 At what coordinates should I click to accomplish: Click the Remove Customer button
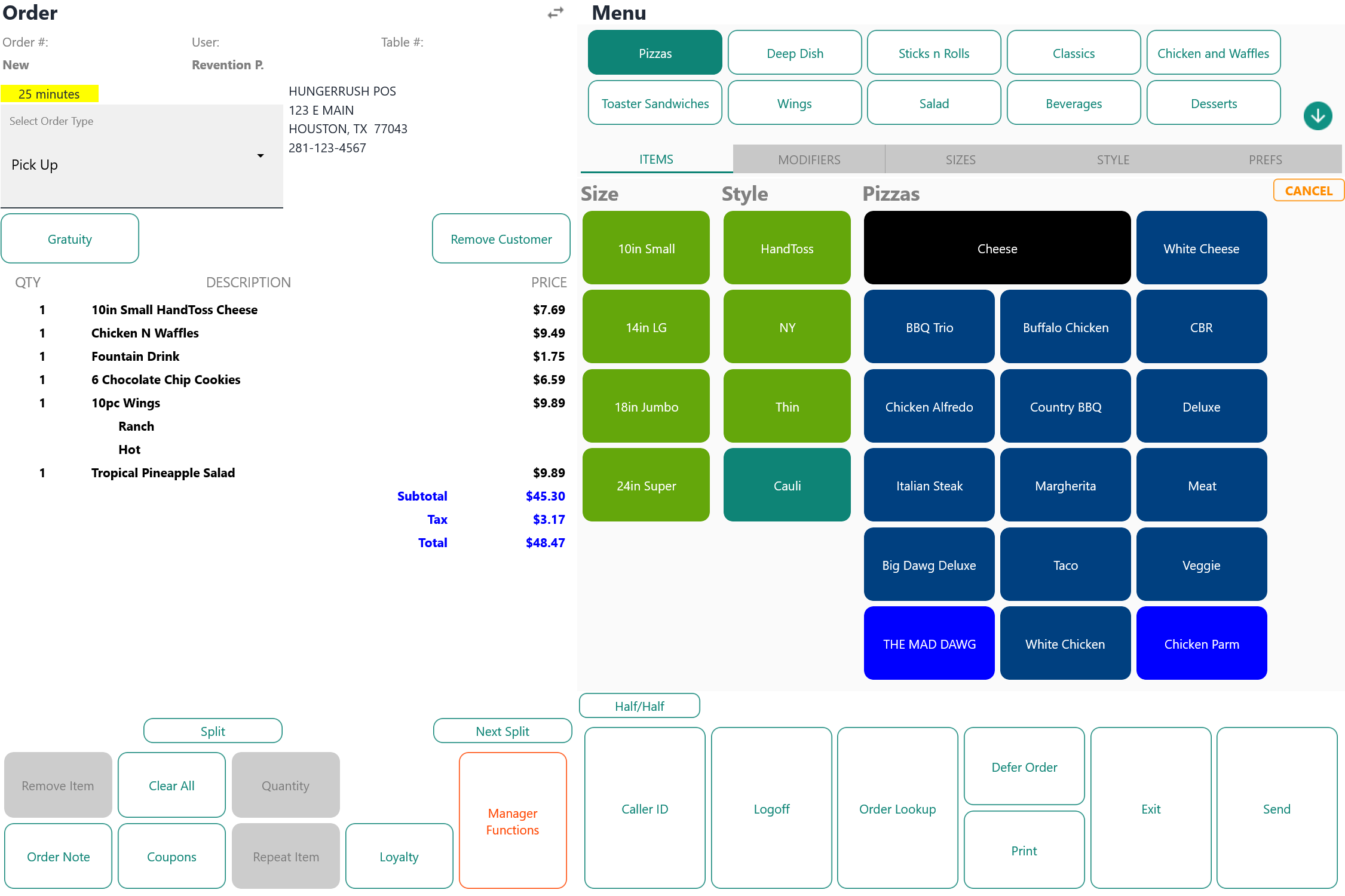click(501, 238)
